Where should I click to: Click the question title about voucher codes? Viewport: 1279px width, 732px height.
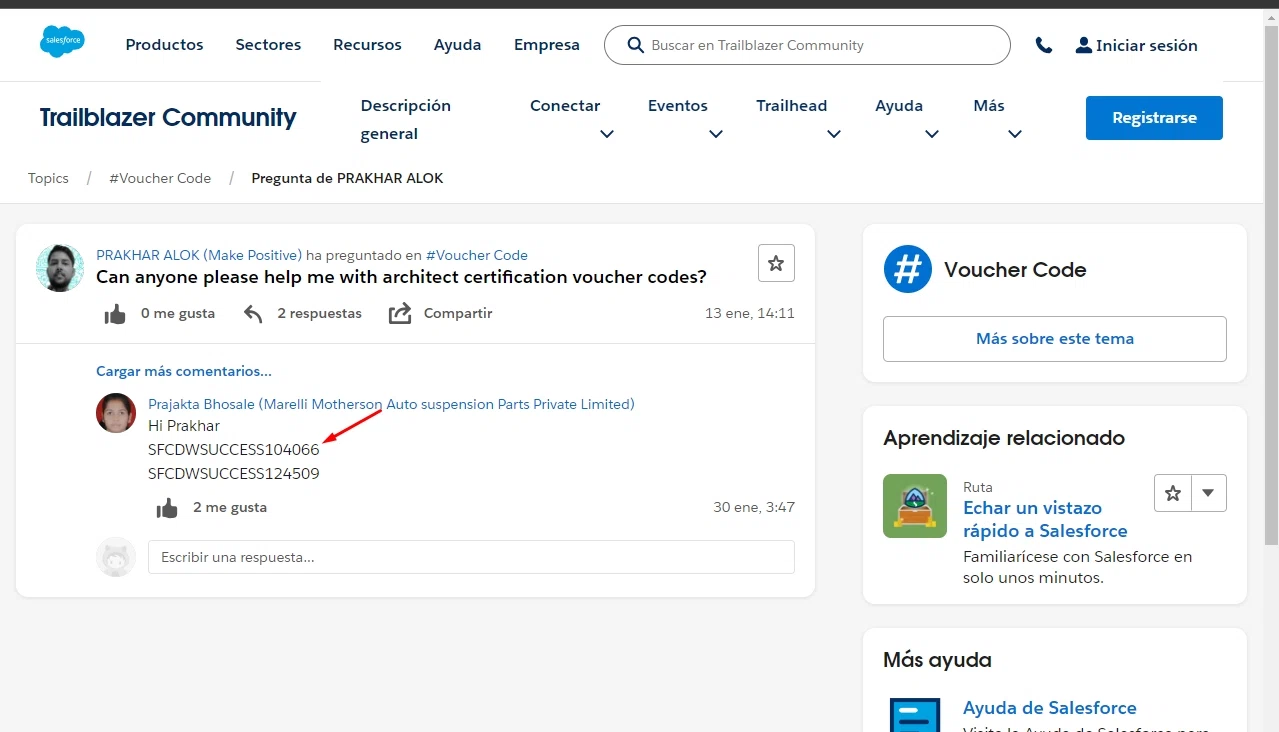[x=401, y=277]
